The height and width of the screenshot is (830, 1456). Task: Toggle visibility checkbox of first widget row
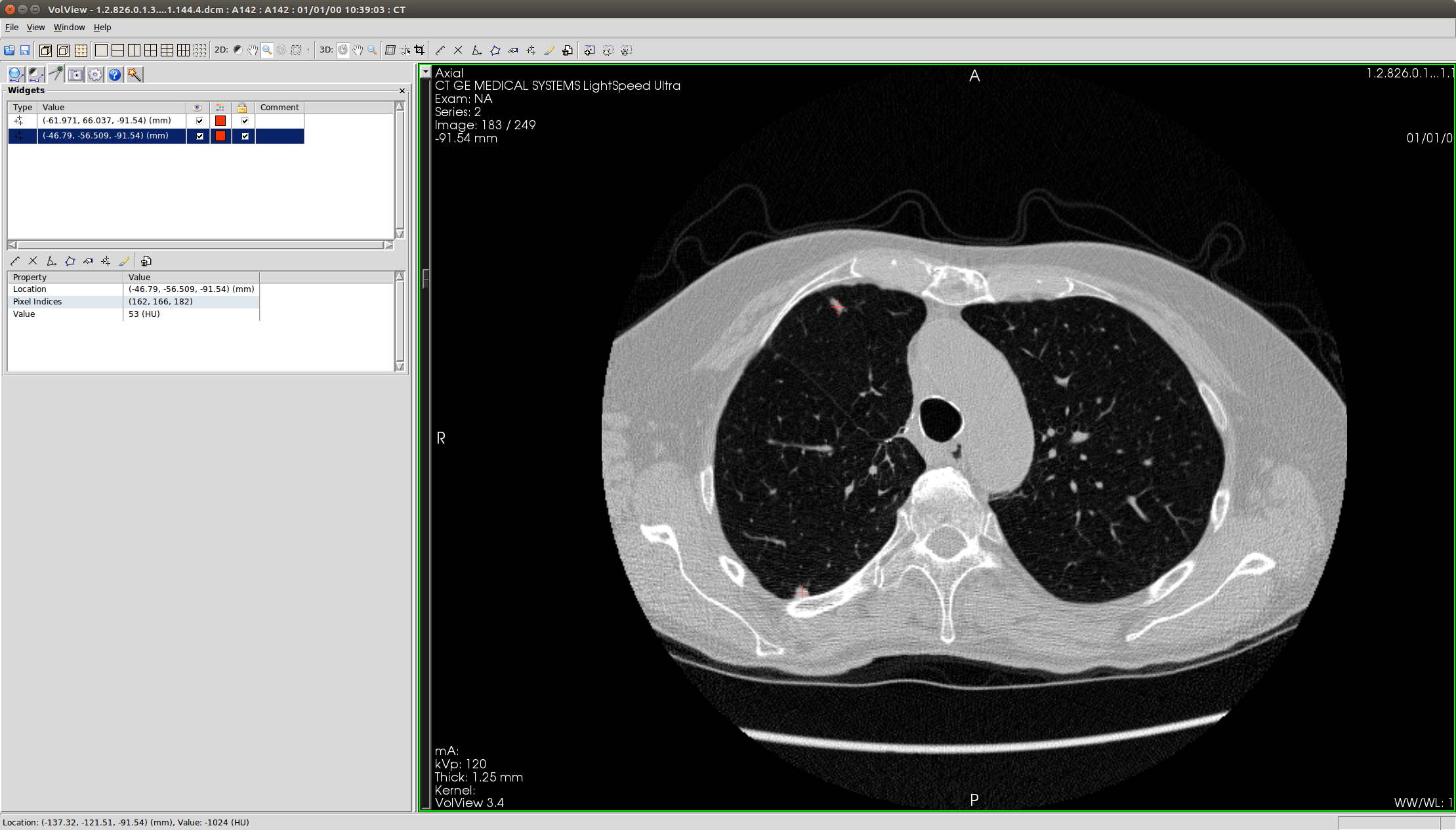pos(199,121)
